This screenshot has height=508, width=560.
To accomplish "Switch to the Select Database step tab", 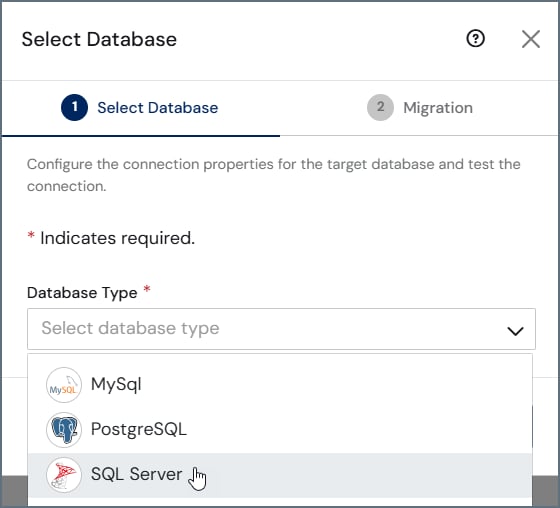I will pos(140,108).
